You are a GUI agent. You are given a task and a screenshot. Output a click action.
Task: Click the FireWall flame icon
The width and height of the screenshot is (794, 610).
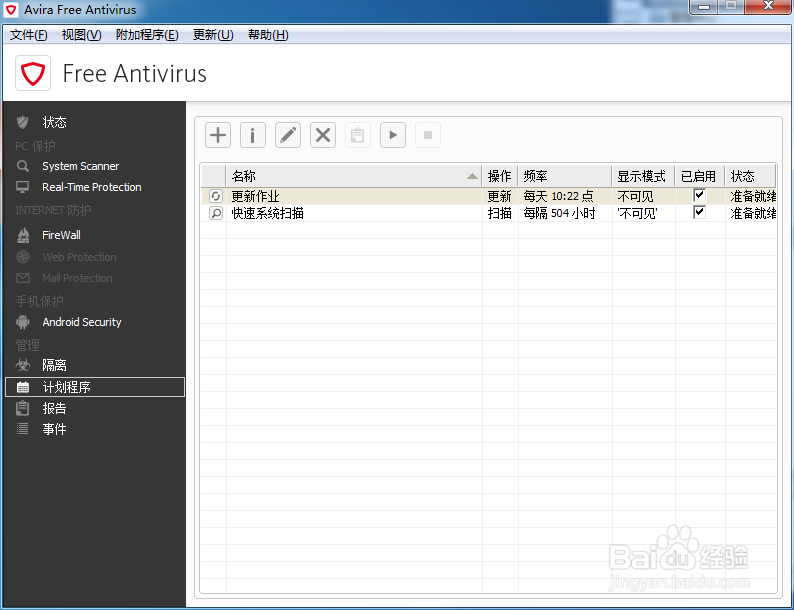(23, 235)
